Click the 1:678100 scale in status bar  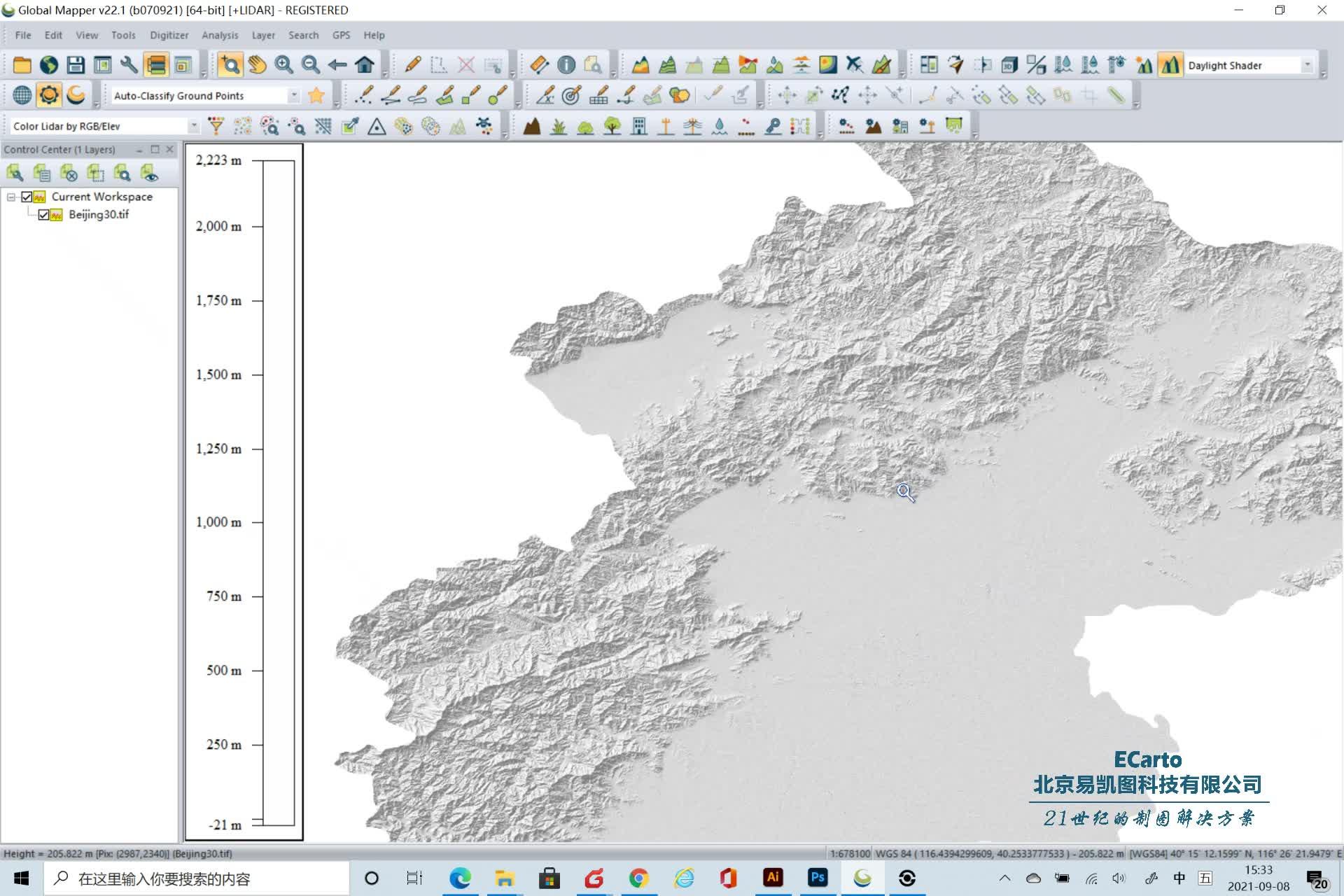click(850, 853)
